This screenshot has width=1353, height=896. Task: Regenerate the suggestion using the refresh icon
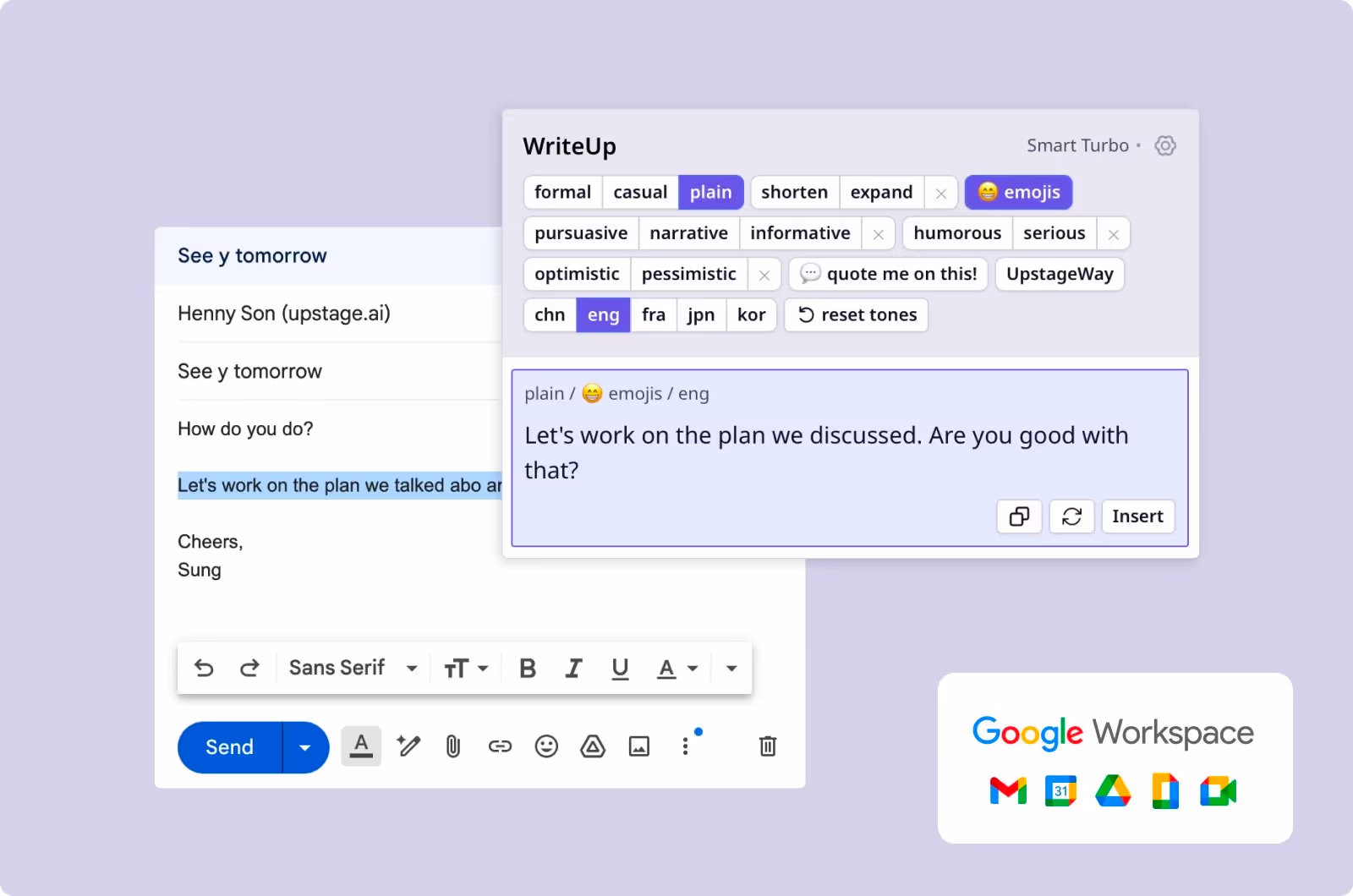click(x=1071, y=516)
